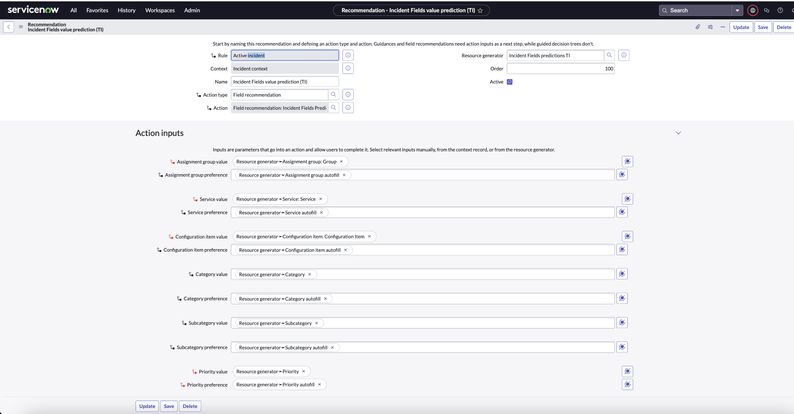Open the Workspaces menu
Image resolution: width=794 pixels, height=414 pixels.
(160, 10)
